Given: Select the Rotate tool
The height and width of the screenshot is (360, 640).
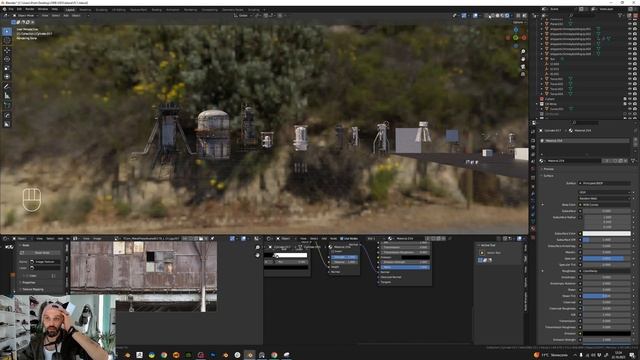Looking at the screenshot, I should [7, 59].
